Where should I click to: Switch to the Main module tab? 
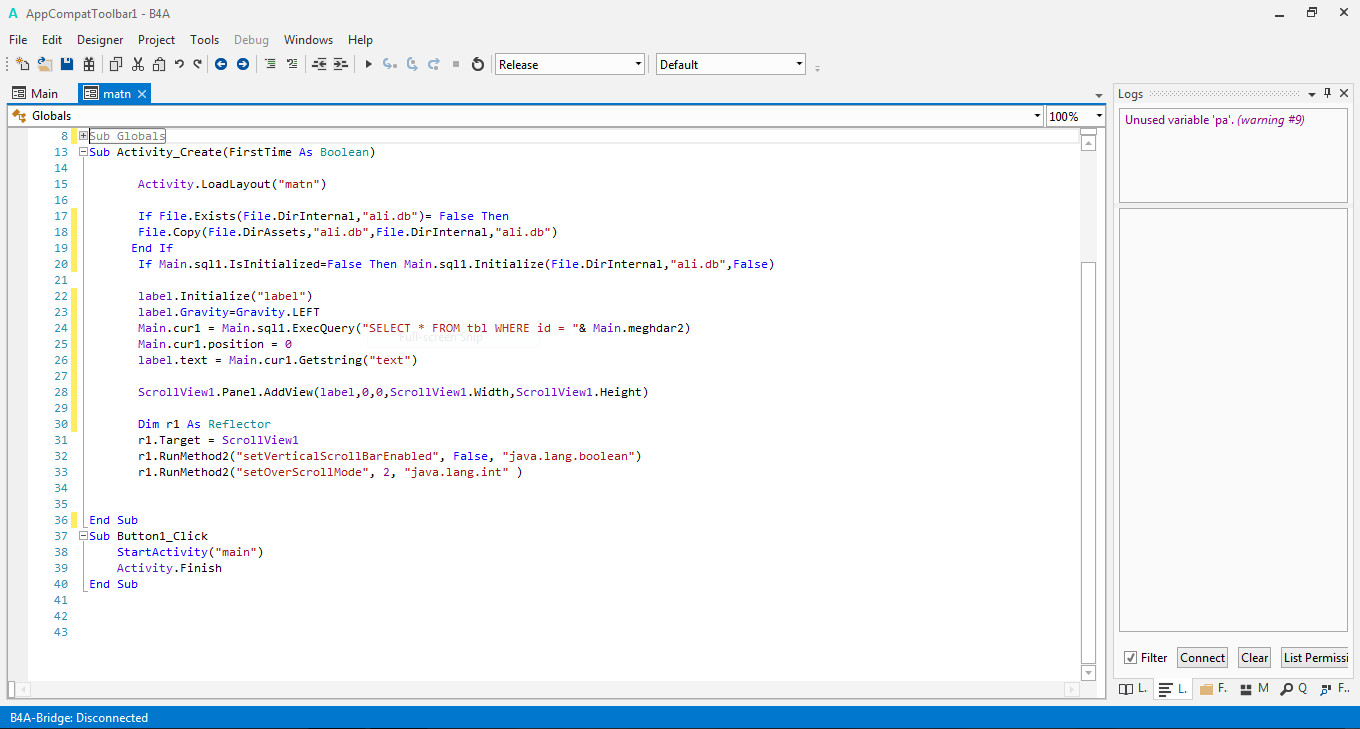click(35, 93)
